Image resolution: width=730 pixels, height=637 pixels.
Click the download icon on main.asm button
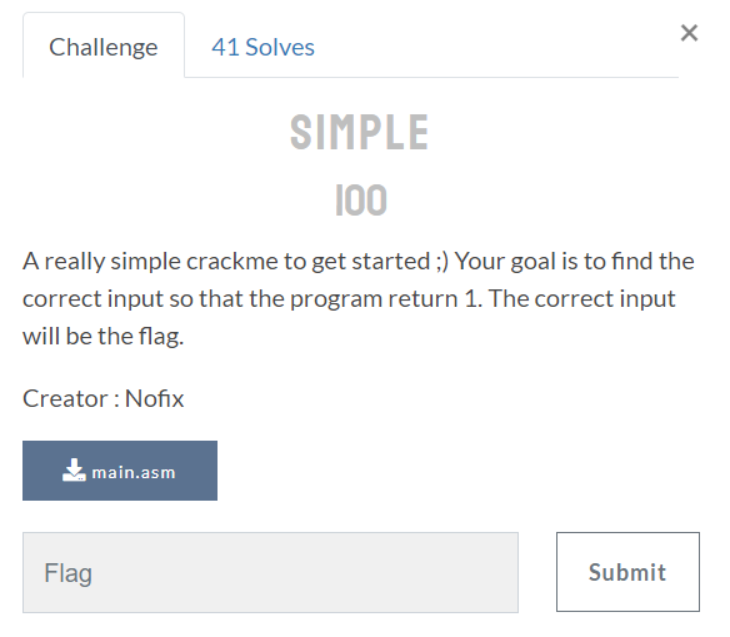coord(74,470)
